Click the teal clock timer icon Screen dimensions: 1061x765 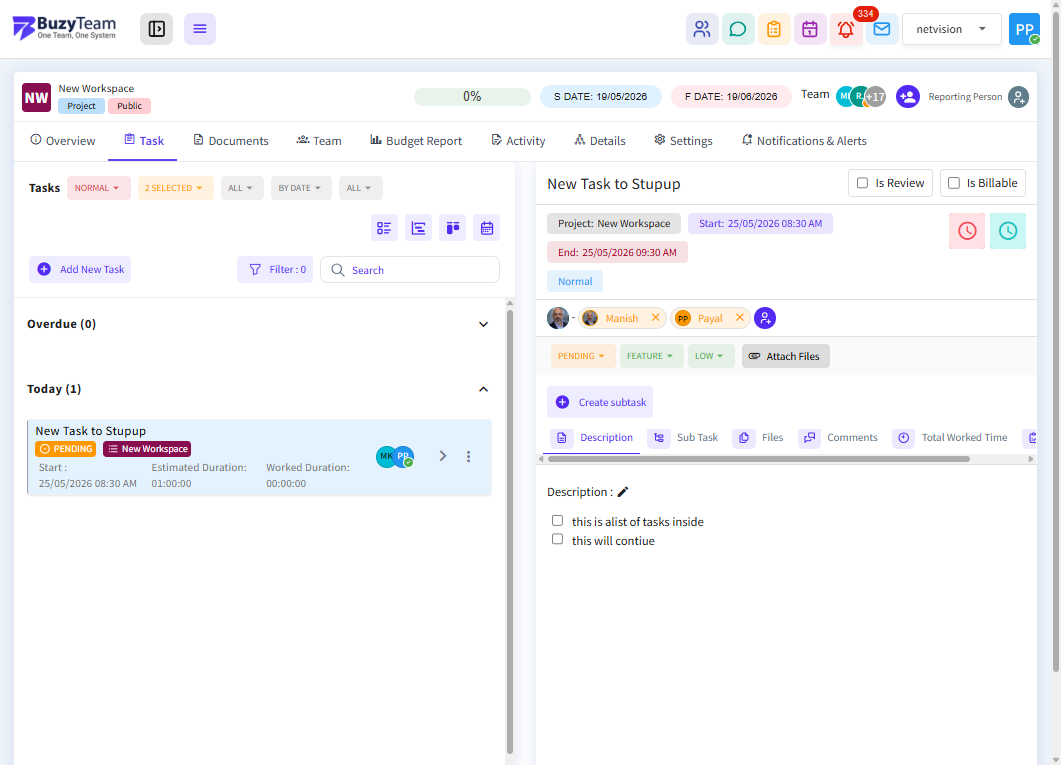click(1008, 231)
